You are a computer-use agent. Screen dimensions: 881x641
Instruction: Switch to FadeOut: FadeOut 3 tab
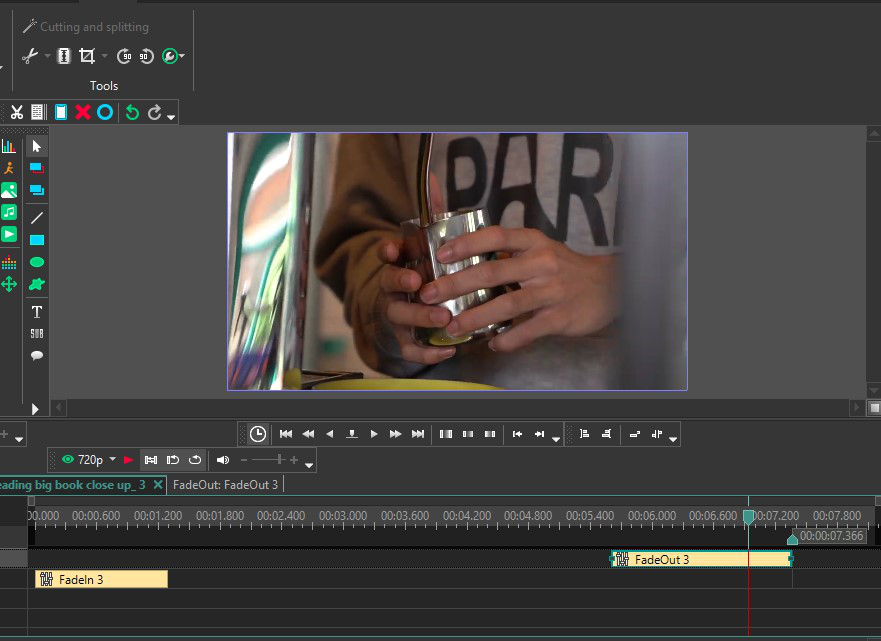coord(225,484)
